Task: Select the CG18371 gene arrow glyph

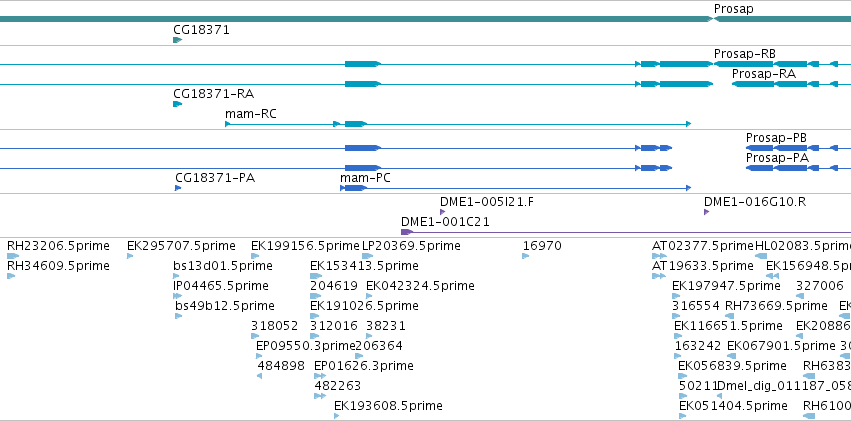Action: (177, 40)
